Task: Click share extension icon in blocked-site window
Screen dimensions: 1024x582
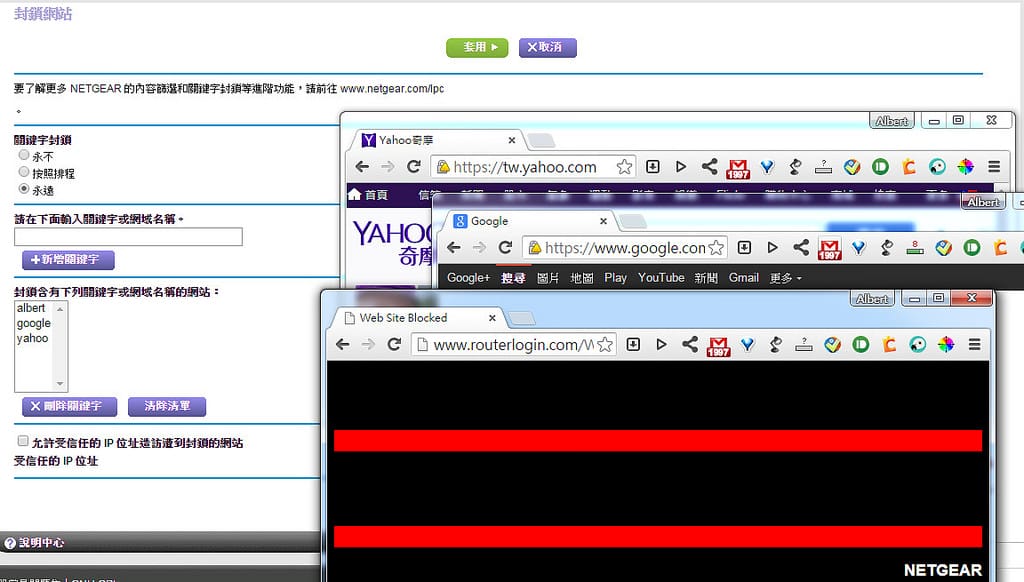Action: click(x=690, y=344)
